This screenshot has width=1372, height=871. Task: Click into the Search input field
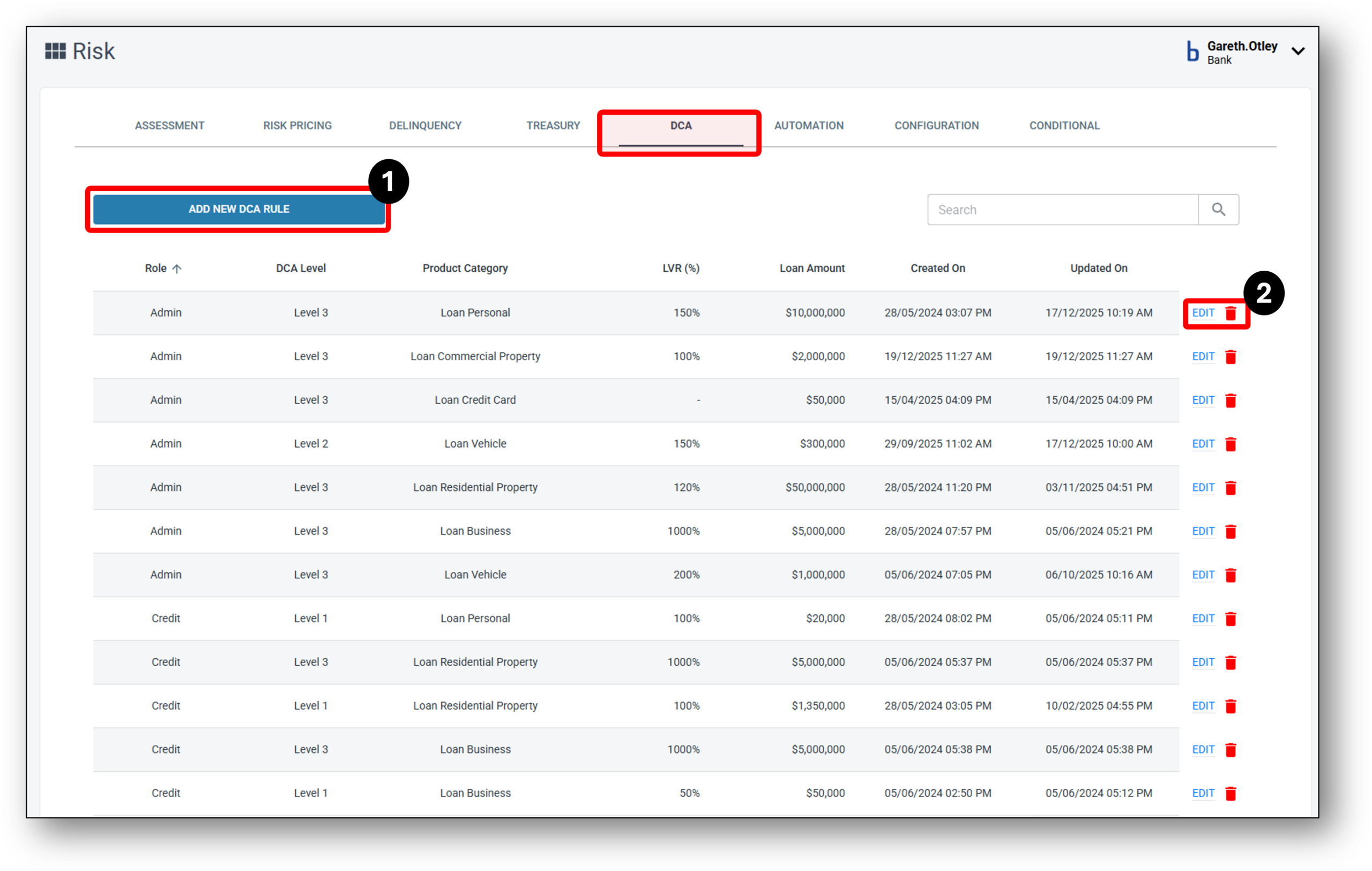coord(1060,209)
